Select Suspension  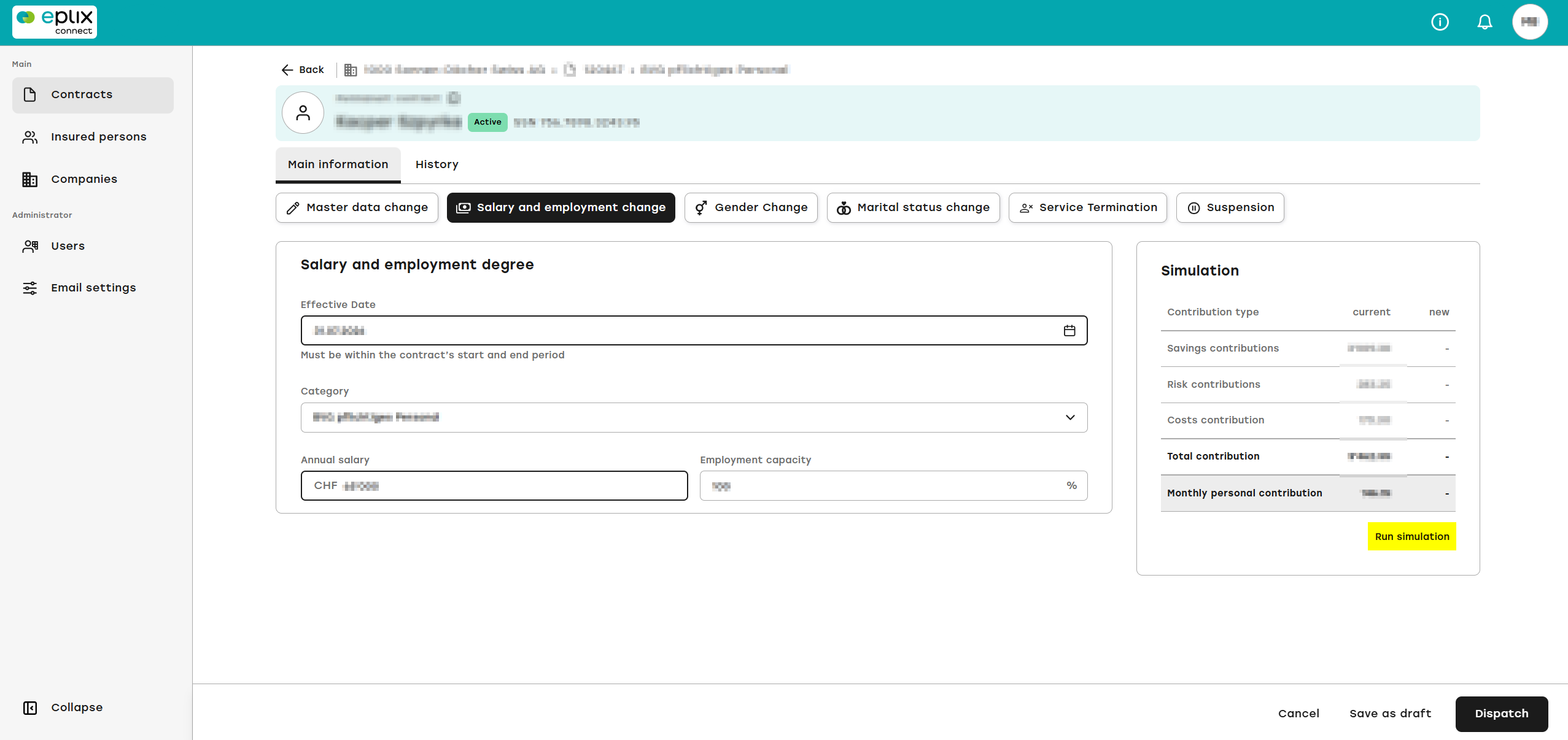tap(1230, 207)
